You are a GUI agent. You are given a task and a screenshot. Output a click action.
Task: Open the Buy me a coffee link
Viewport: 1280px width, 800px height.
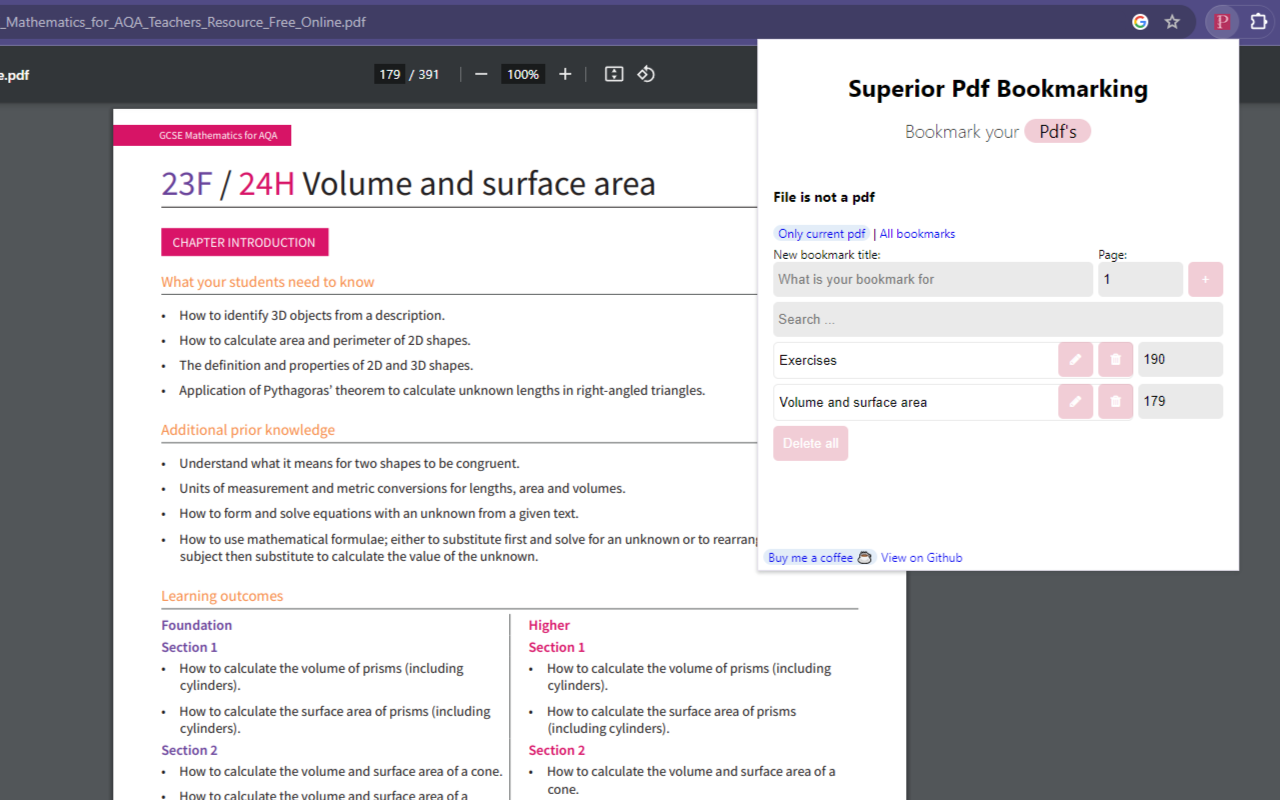click(810, 557)
